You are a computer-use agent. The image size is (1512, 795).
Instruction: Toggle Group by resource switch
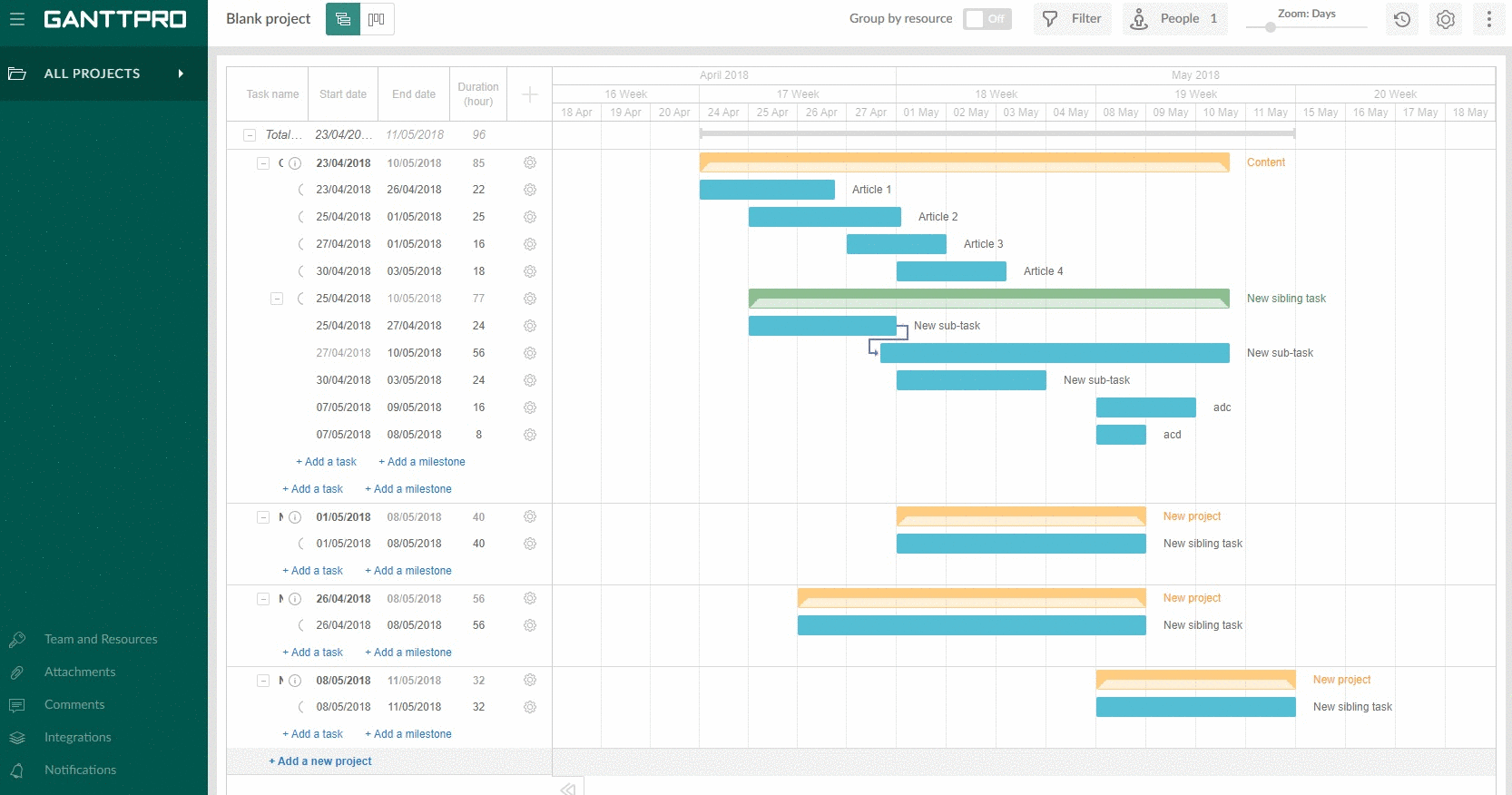[987, 19]
